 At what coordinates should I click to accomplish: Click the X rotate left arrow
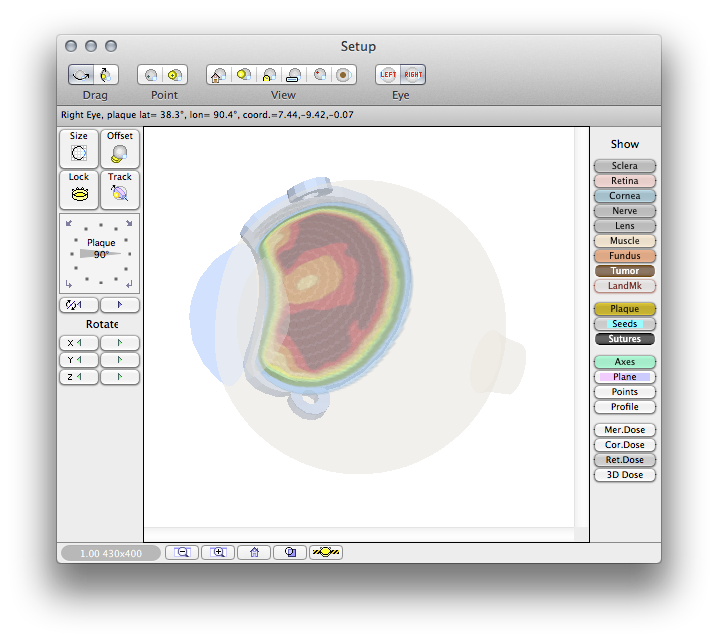79,343
